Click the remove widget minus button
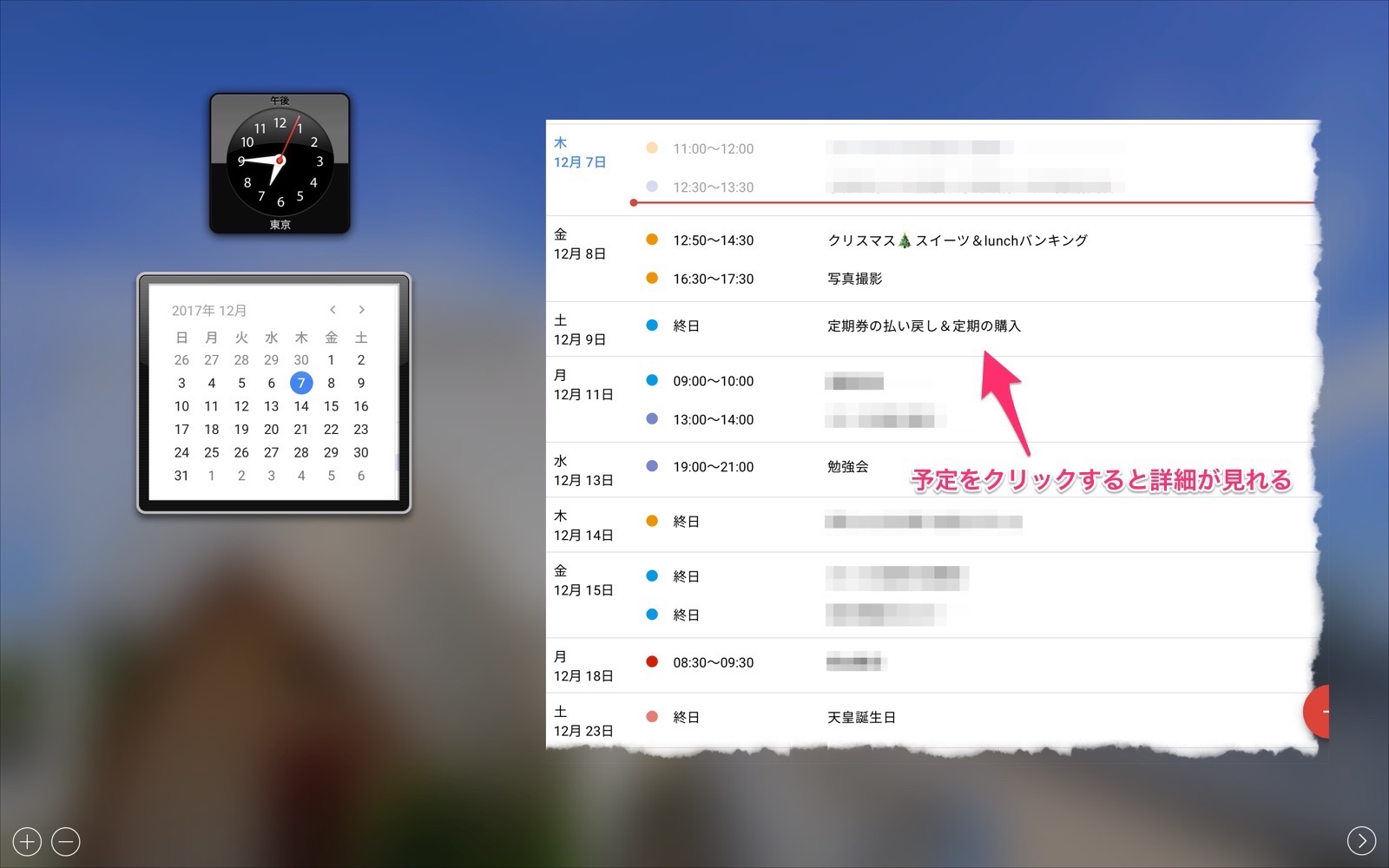 [66, 841]
